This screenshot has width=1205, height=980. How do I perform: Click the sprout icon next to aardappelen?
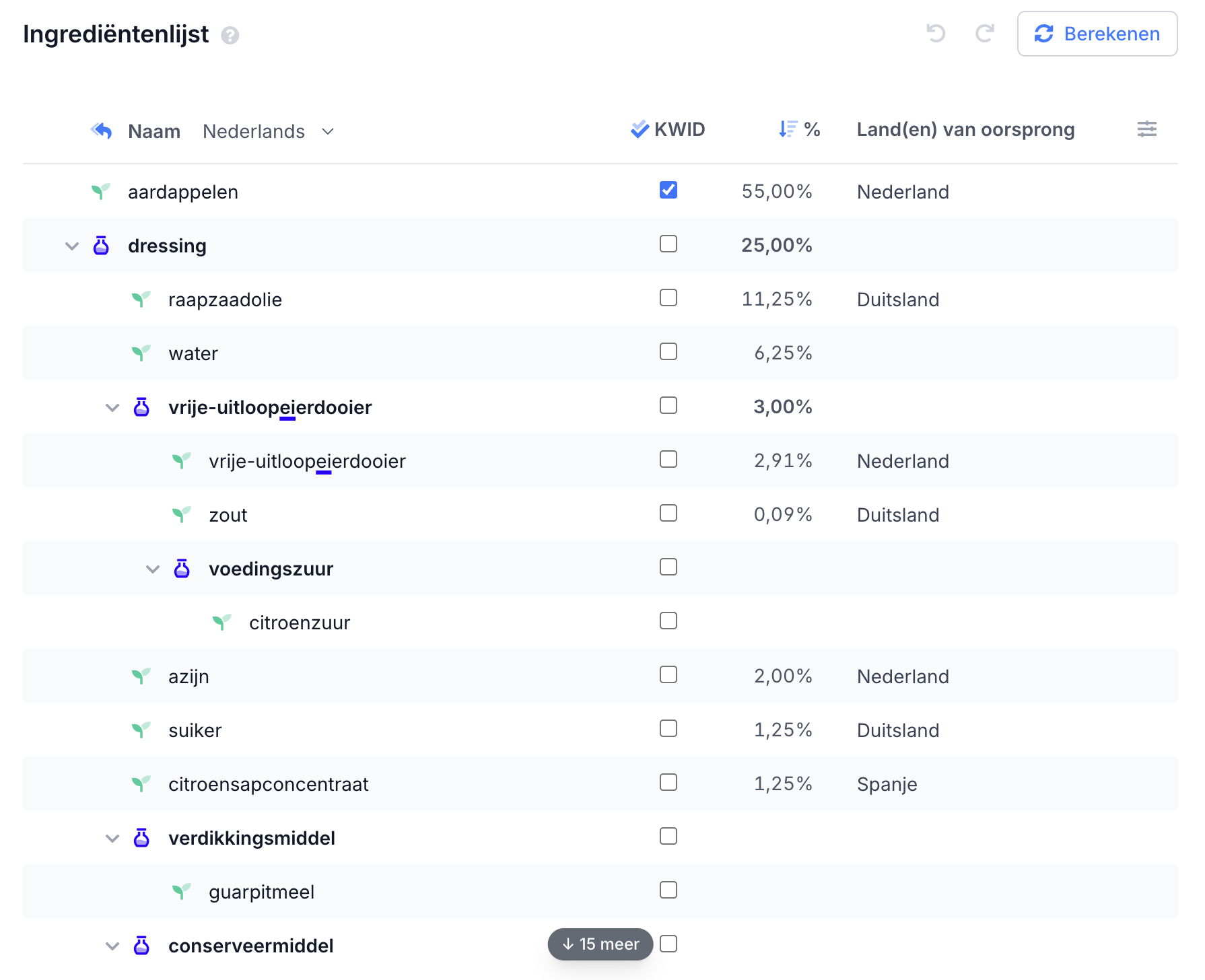[100, 192]
